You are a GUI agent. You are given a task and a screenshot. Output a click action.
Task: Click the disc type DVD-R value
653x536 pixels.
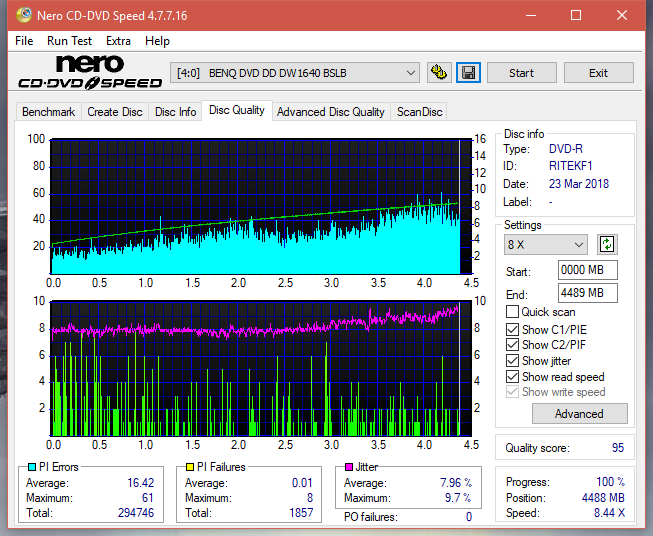click(x=566, y=149)
